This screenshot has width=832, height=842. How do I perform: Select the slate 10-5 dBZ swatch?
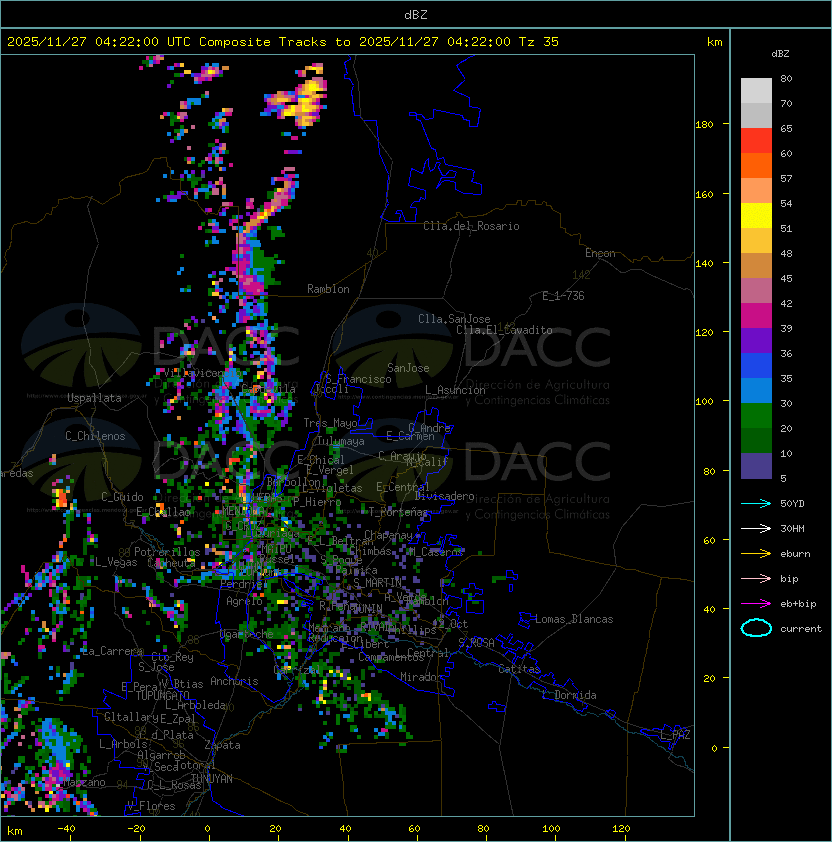click(756, 466)
